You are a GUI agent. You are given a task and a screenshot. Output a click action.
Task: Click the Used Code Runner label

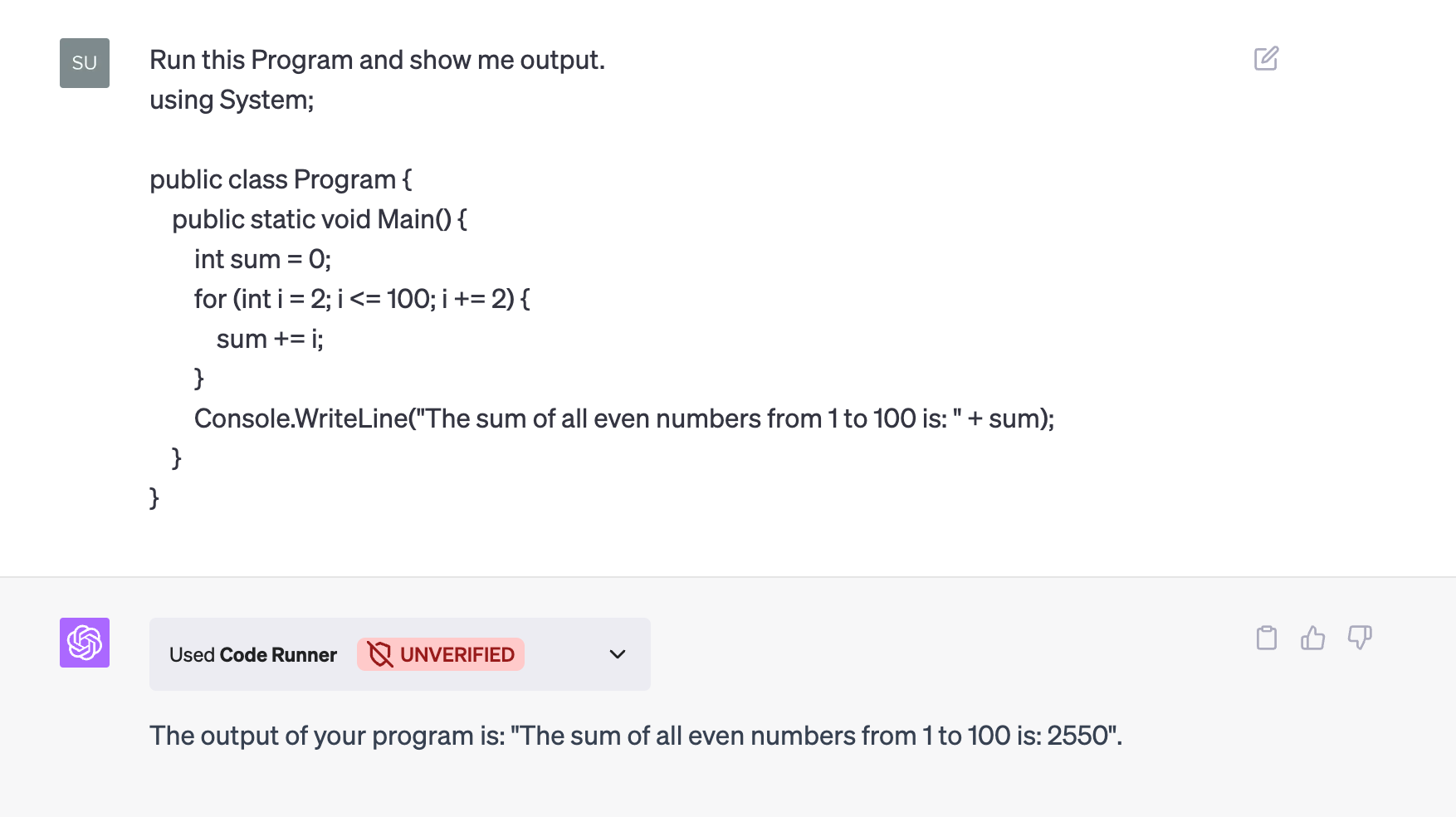point(252,654)
